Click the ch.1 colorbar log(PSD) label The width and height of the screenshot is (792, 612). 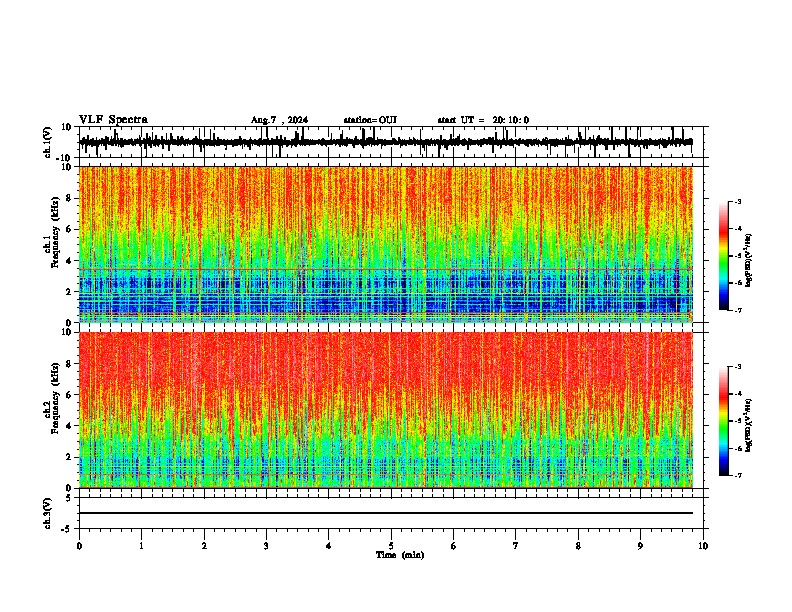point(749,261)
